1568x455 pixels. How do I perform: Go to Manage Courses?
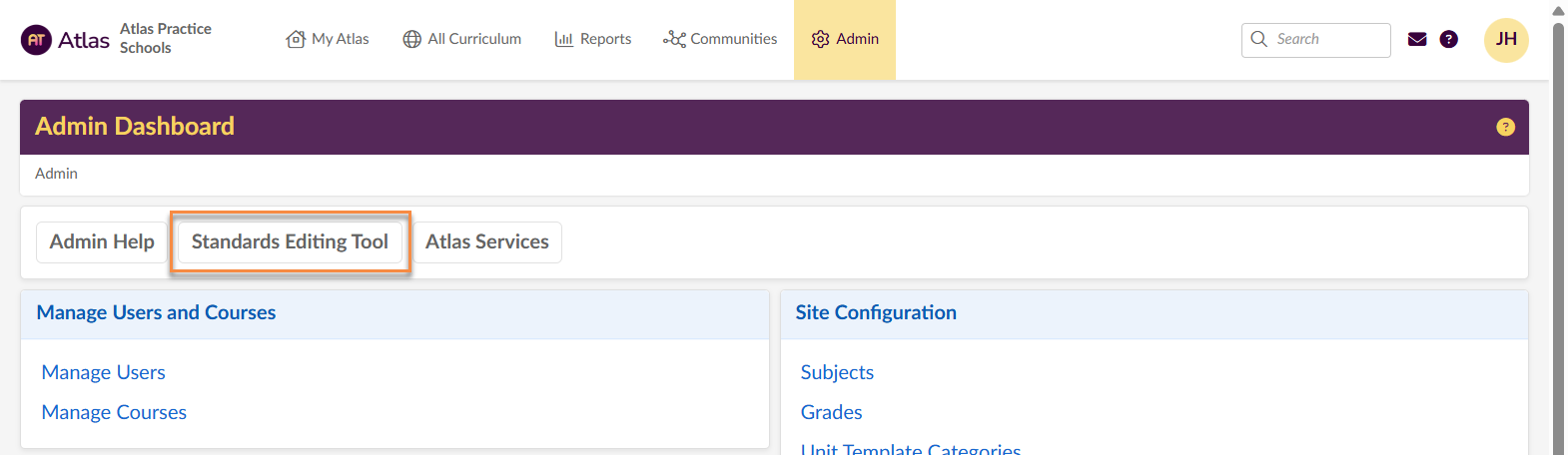(114, 412)
